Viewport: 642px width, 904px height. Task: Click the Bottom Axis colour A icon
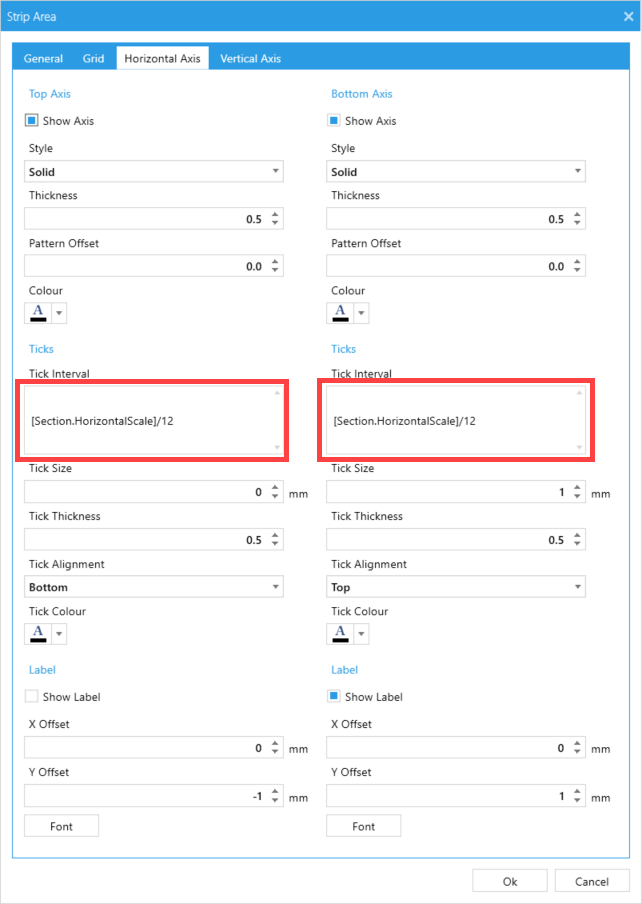tap(340, 312)
